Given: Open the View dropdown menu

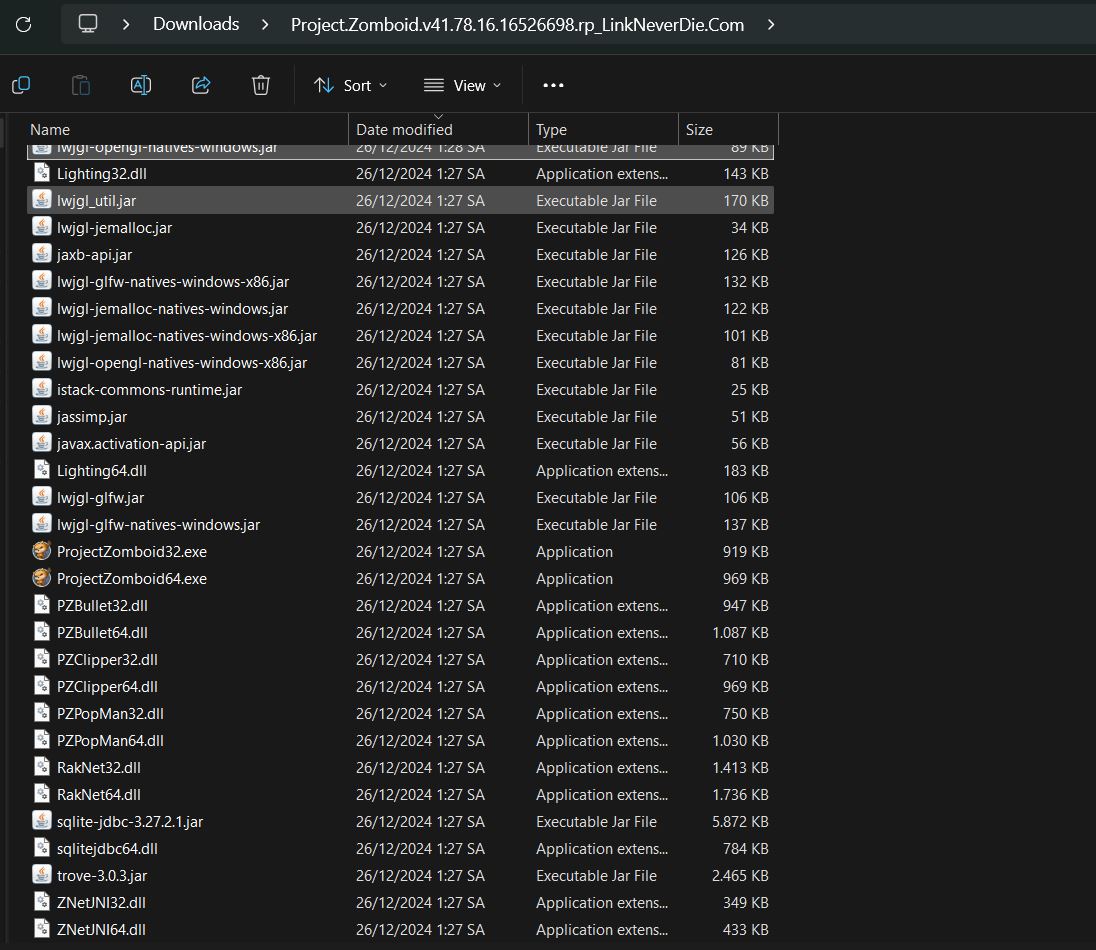Looking at the screenshot, I should click(x=461, y=85).
